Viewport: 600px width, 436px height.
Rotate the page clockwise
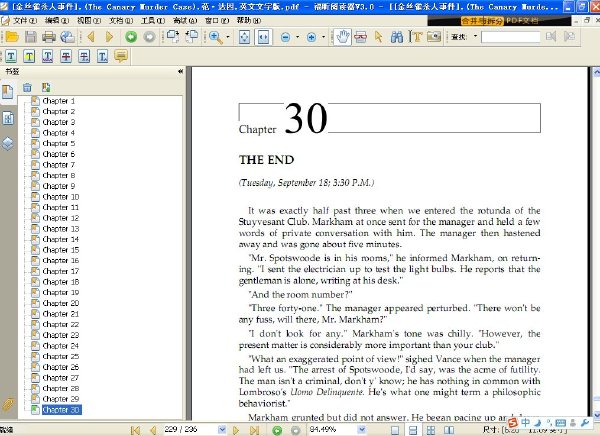tap(173, 36)
